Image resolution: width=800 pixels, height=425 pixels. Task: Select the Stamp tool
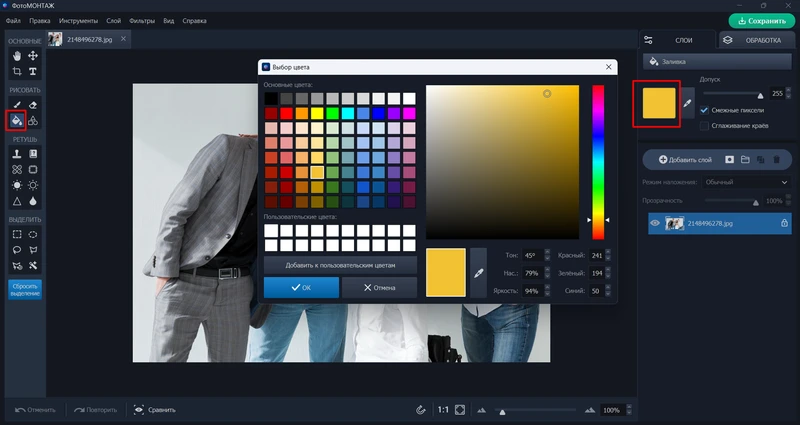pyautogui.click(x=17, y=154)
